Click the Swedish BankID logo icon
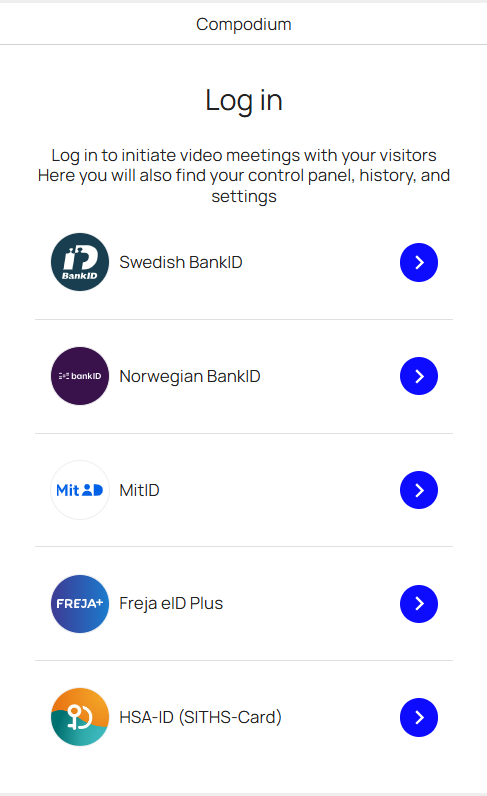 click(x=80, y=262)
